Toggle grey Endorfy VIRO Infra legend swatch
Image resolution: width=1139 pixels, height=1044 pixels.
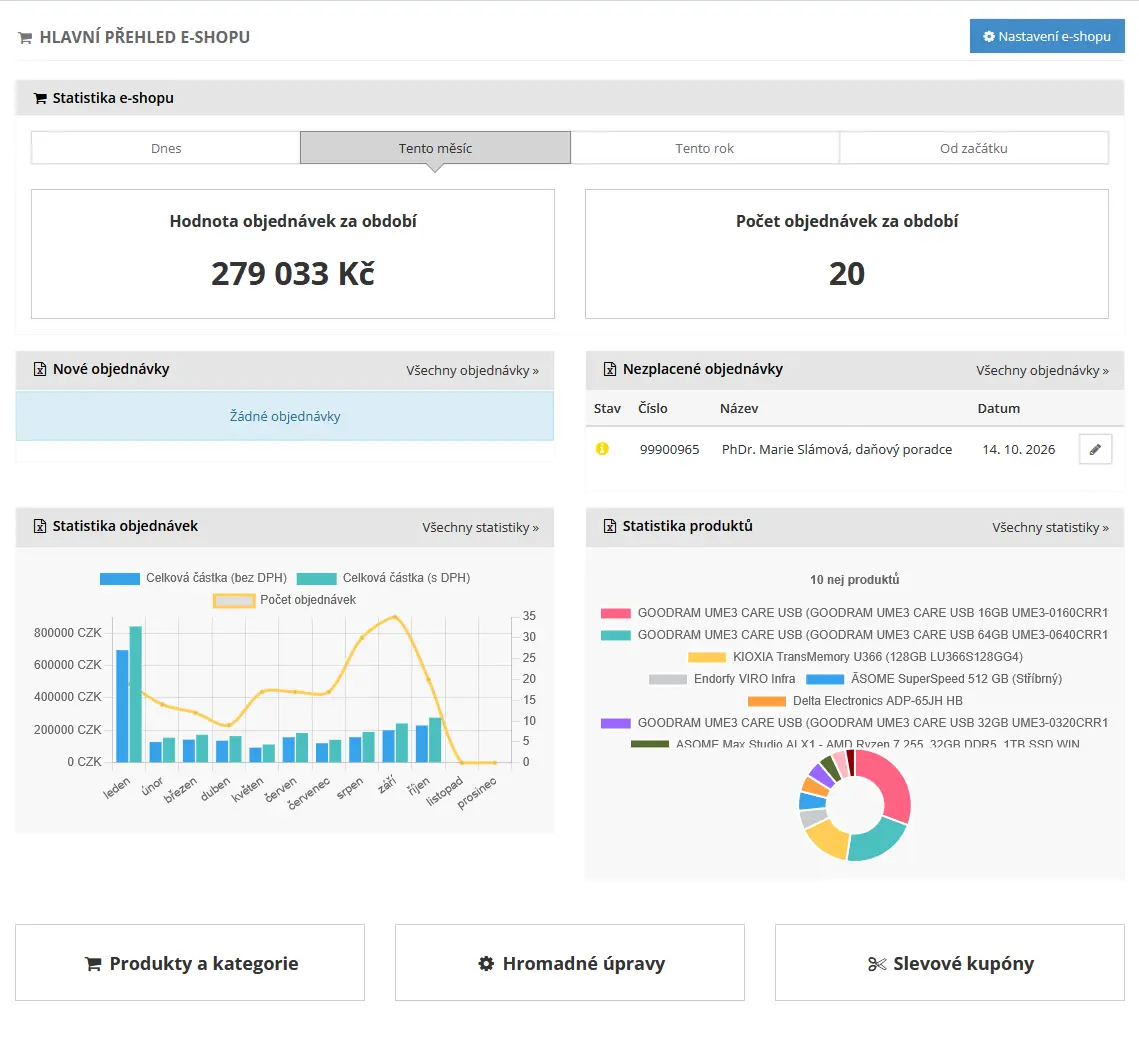coord(668,679)
